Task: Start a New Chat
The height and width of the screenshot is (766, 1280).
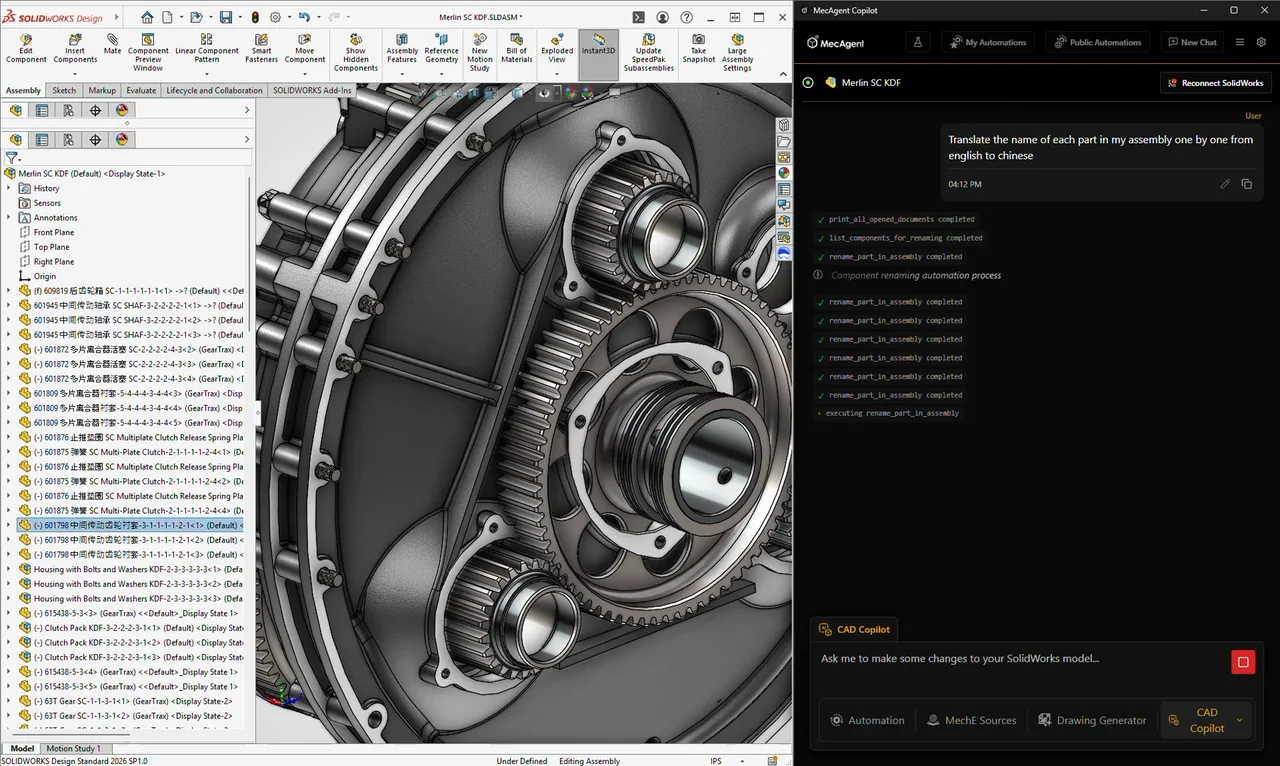Action: pyautogui.click(x=1191, y=42)
